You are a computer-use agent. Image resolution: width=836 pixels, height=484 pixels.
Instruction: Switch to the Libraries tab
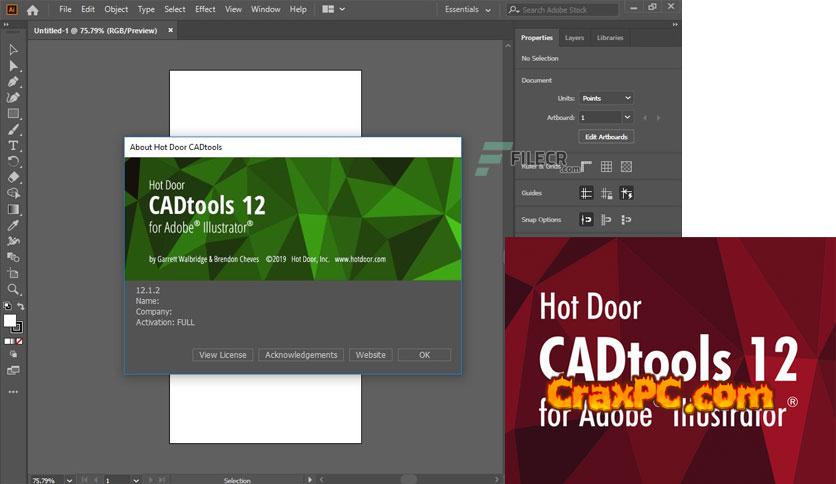pyautogui.click(x=610, y=38)
